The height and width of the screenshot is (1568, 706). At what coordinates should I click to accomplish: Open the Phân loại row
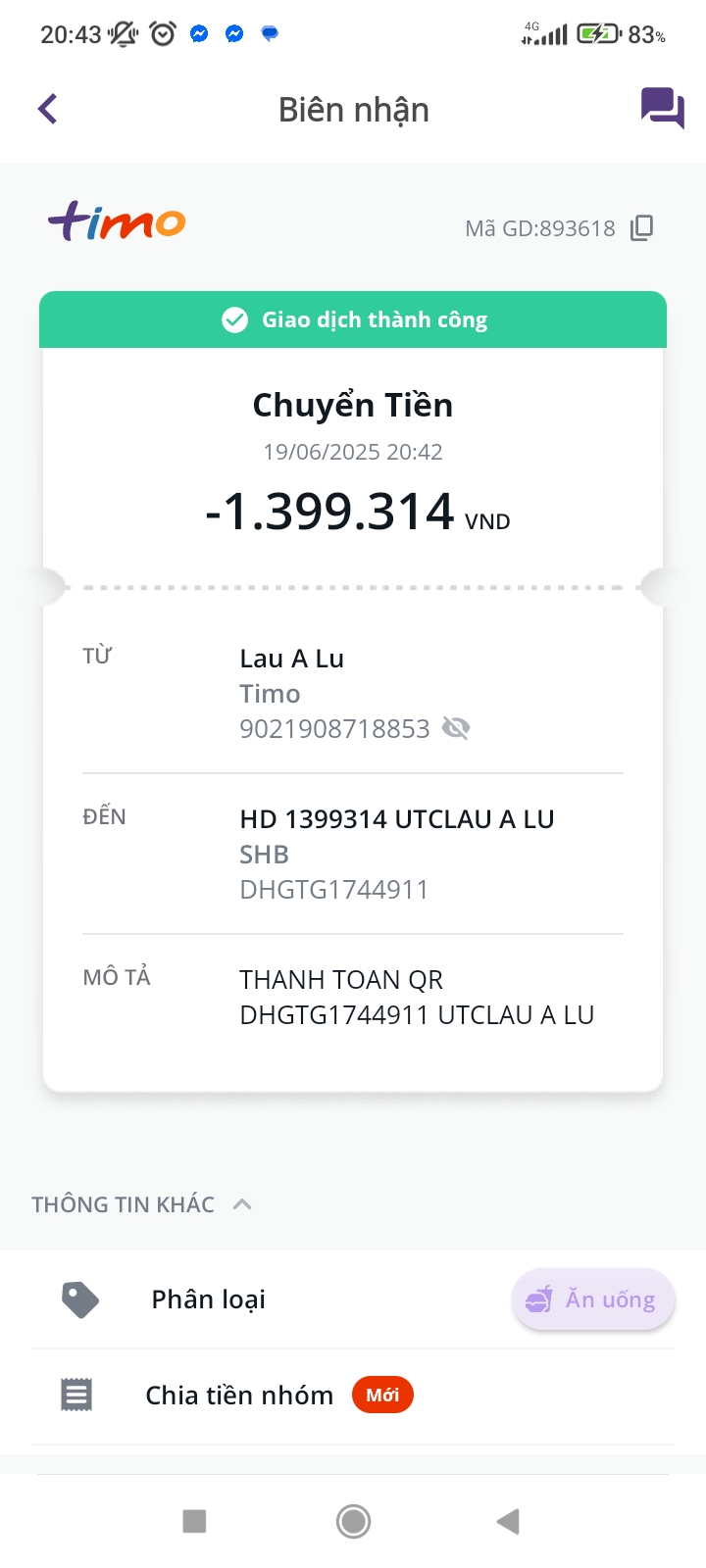tap(209, 1299)
